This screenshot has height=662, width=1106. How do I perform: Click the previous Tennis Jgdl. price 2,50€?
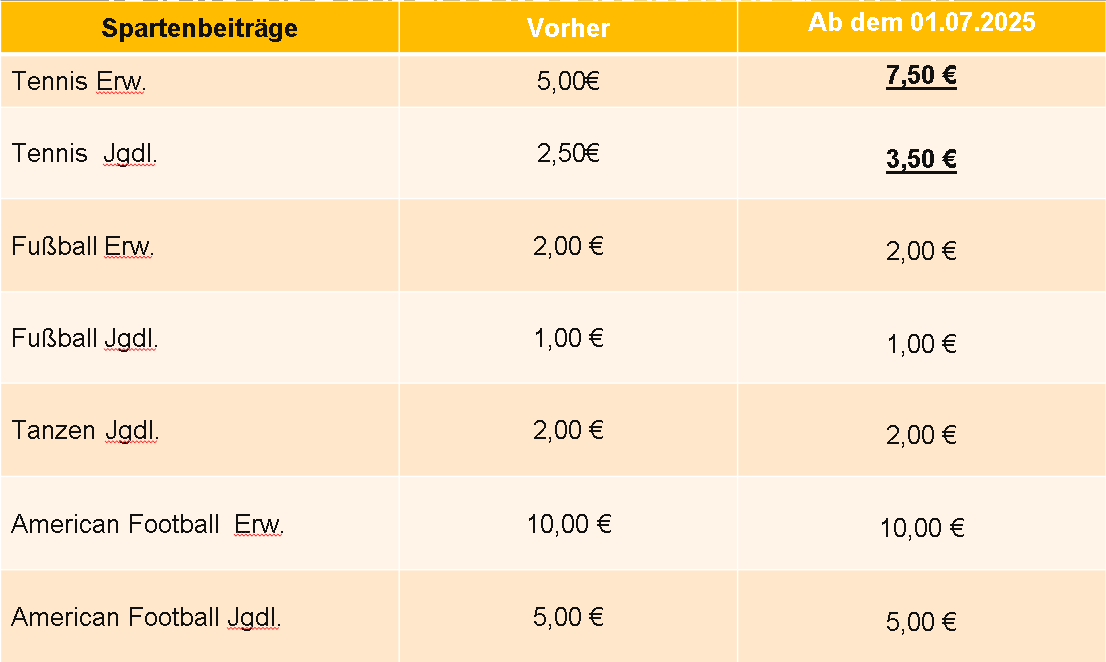pos(568,154)
